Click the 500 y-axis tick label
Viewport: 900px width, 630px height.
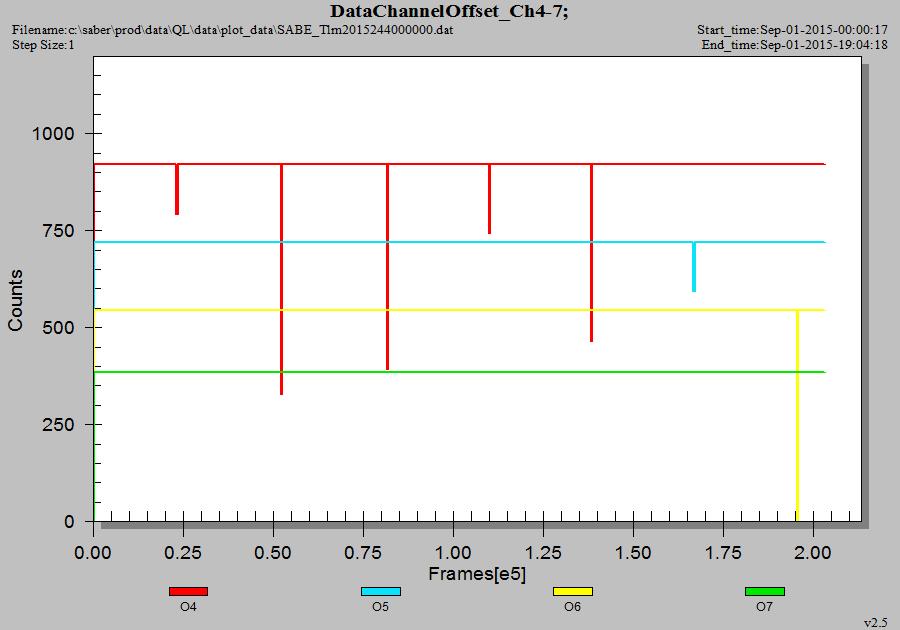coord(59,328)
